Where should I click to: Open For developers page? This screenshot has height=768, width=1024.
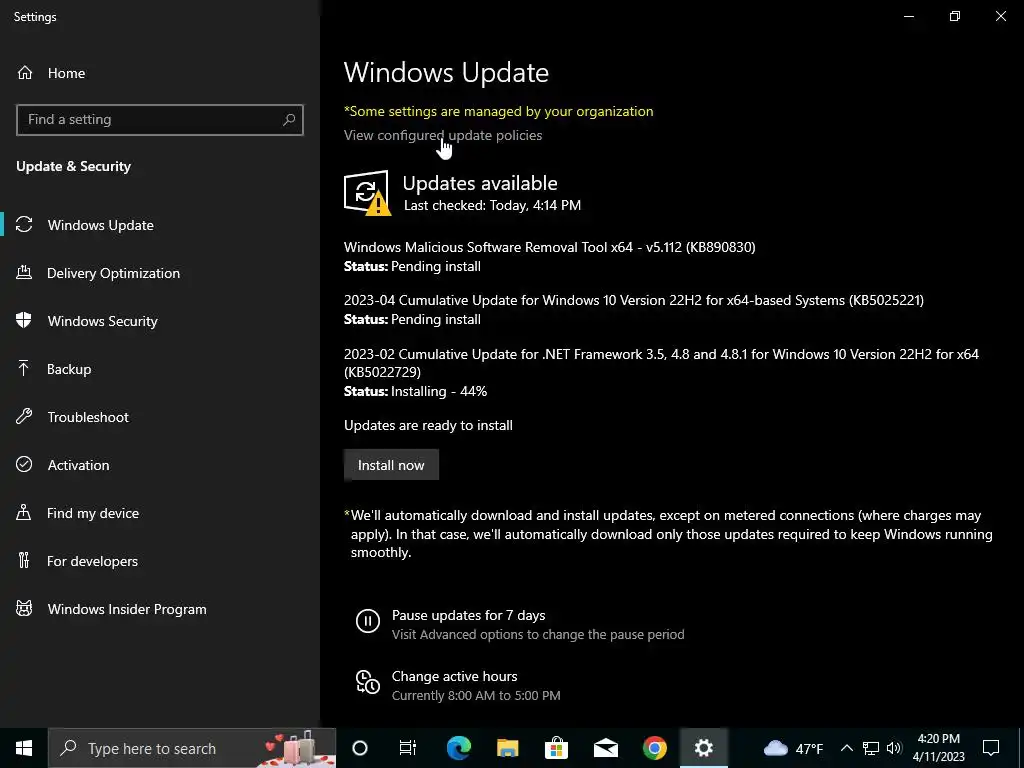pos(92,561)
